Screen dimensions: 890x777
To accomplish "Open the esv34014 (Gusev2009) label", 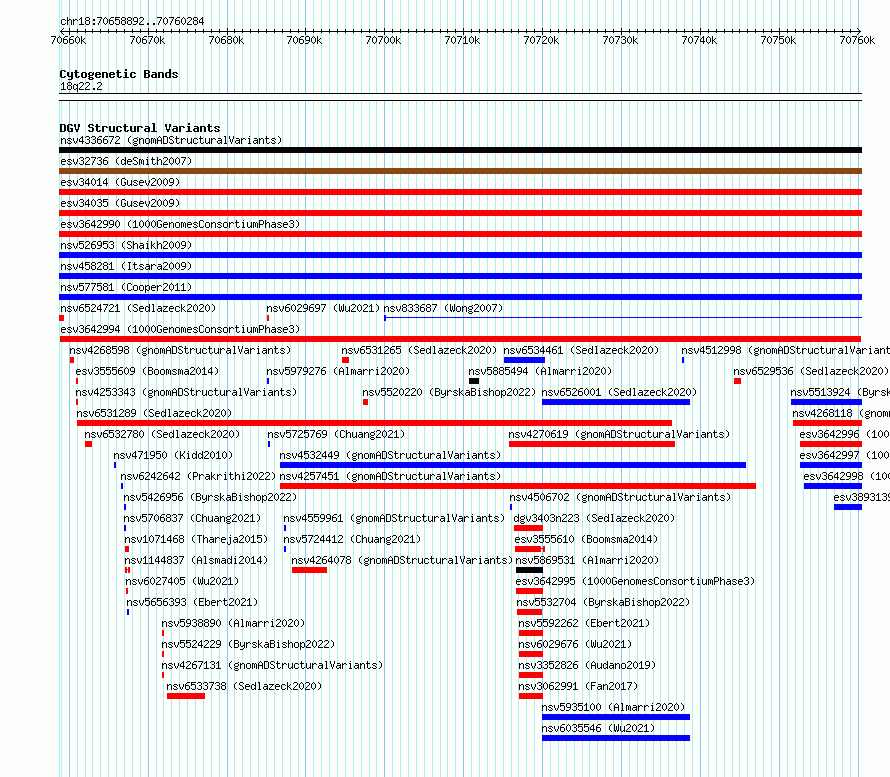I will point(120,182).
